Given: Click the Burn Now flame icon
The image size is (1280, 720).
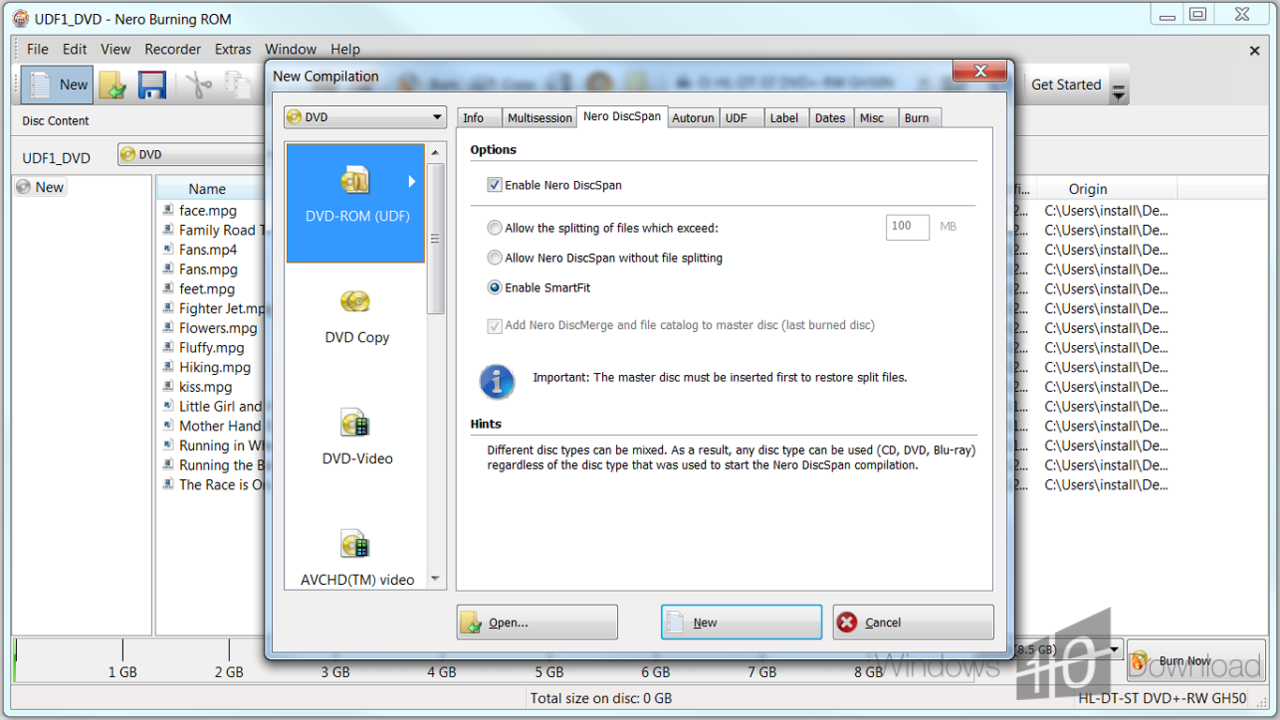Looking at the screenshot, I should (x=1140, y=661).
